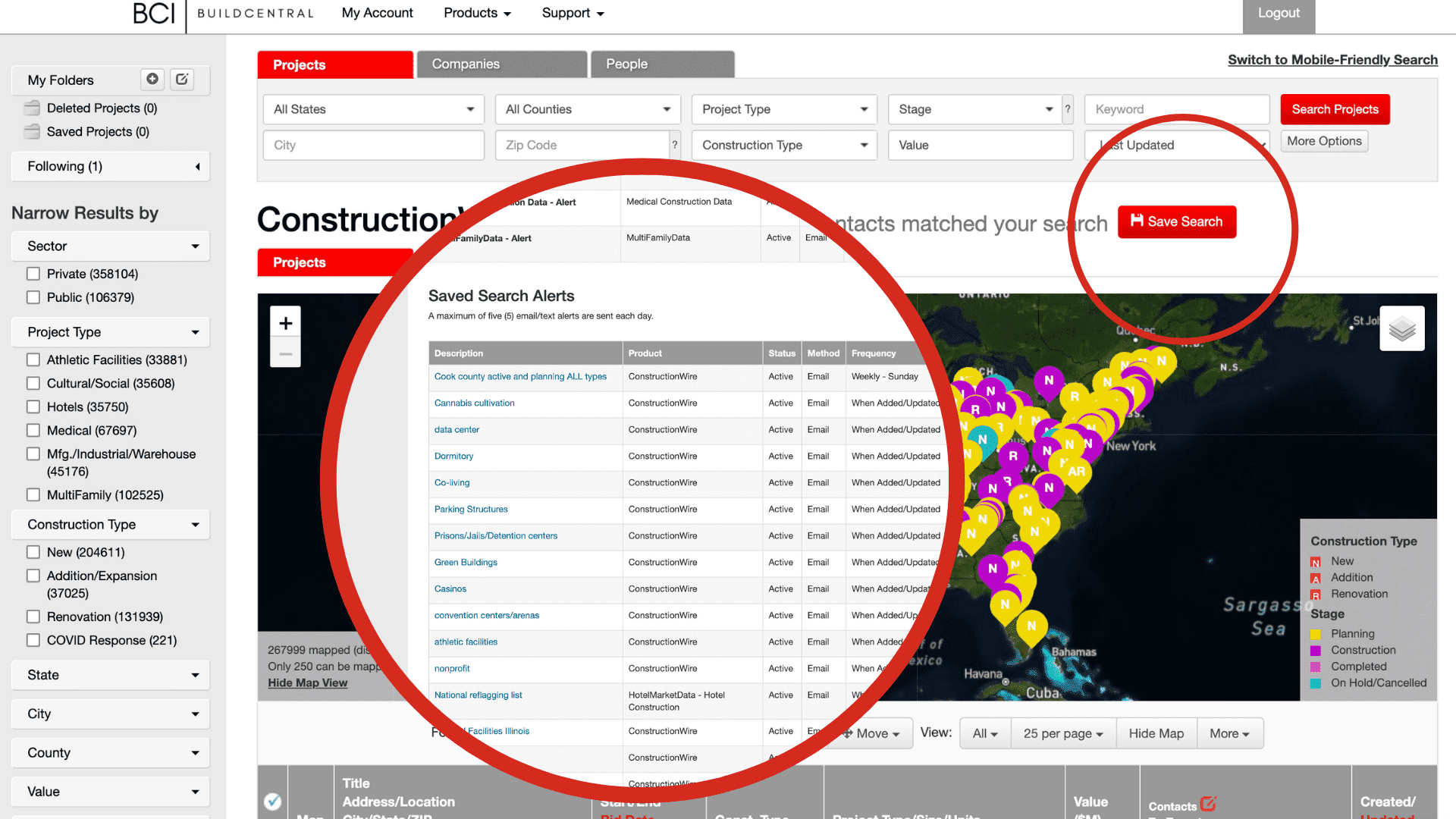Tick the Public sector checkbox
Screen dimensions: 1456x819
pyautogui.click(x=33, y=297)
